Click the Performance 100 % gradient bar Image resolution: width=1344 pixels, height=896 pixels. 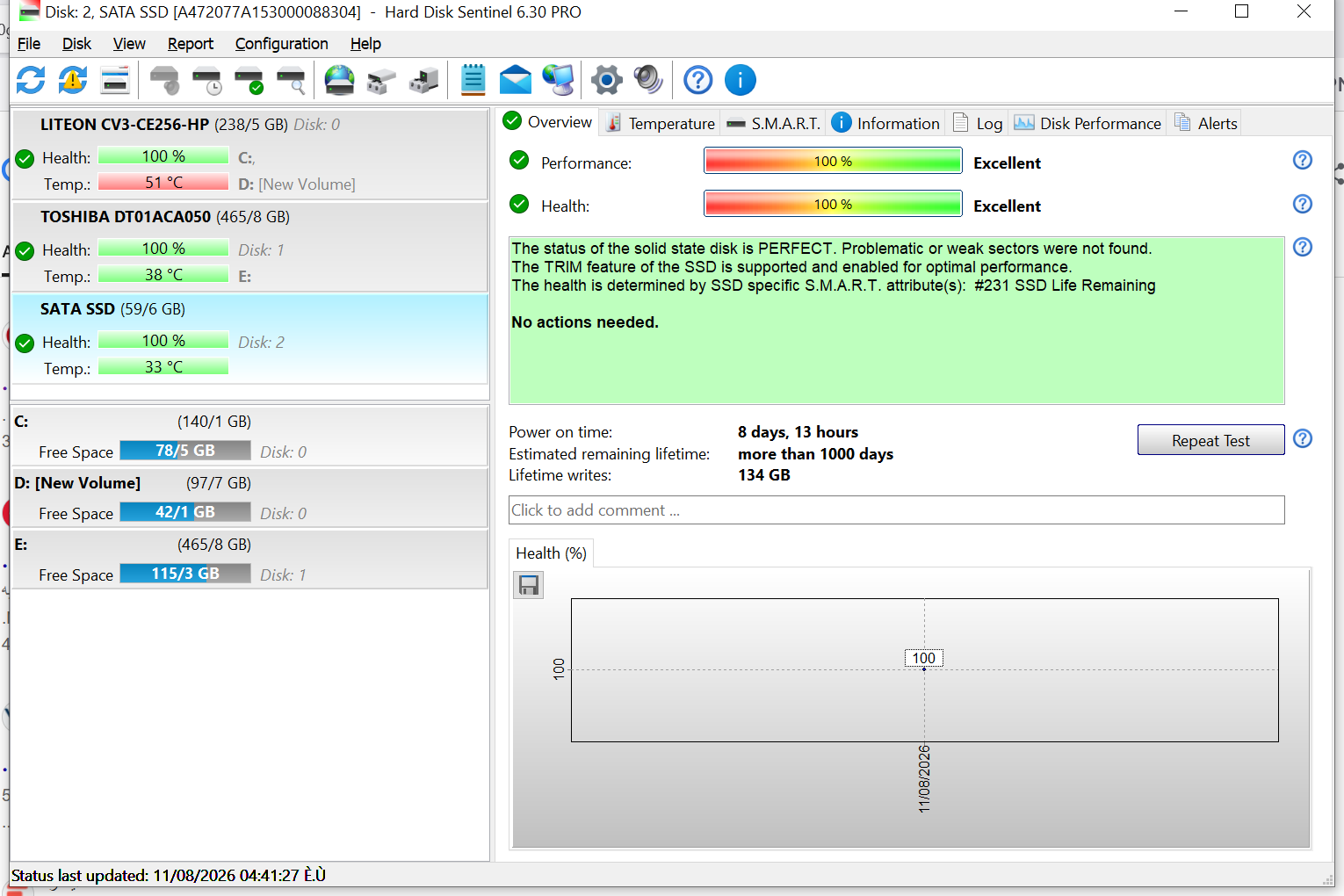click(x=833, y=161)
